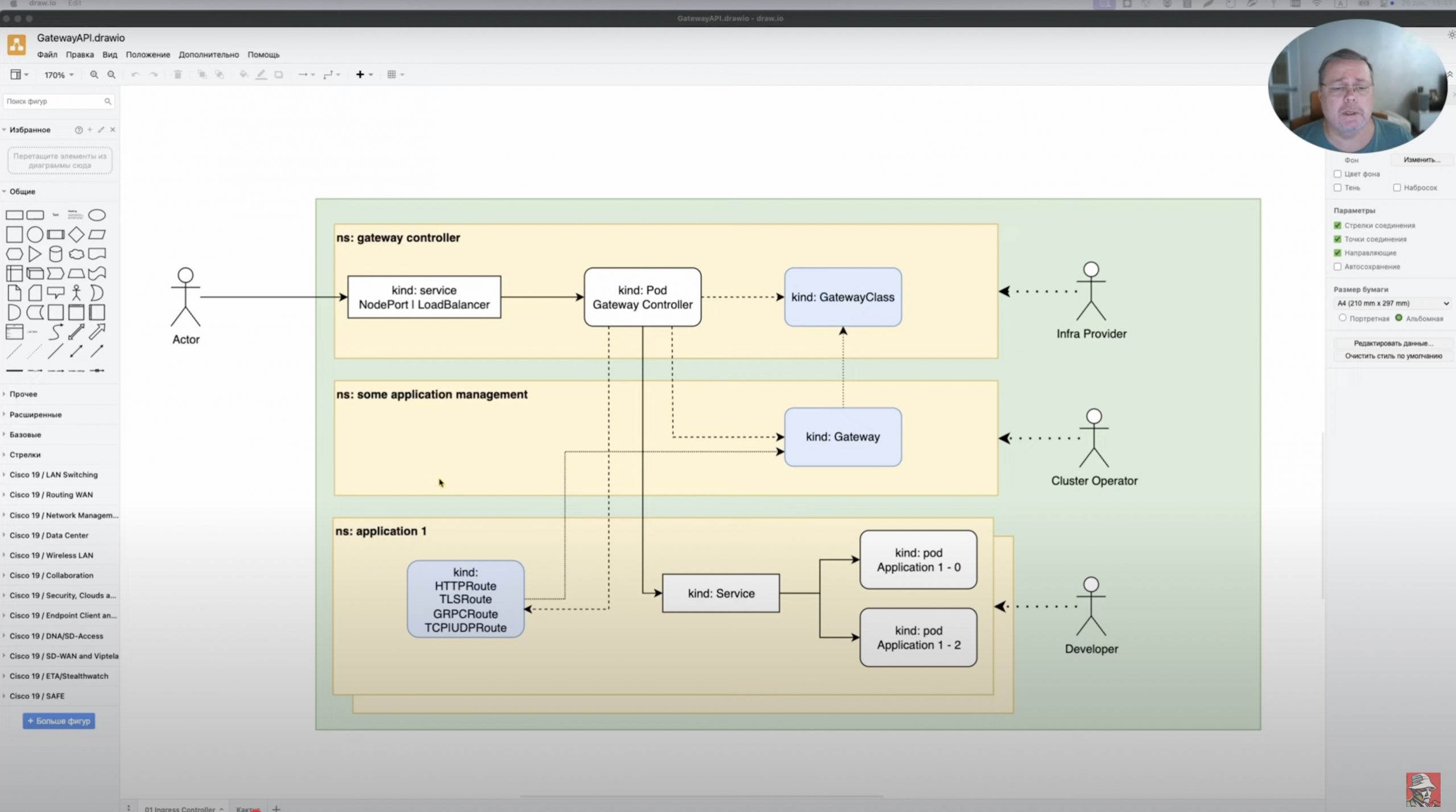Open the insert plus dropdown in toolbar
The height and width of the screenshot is (812, 1456).
[364, 74]
